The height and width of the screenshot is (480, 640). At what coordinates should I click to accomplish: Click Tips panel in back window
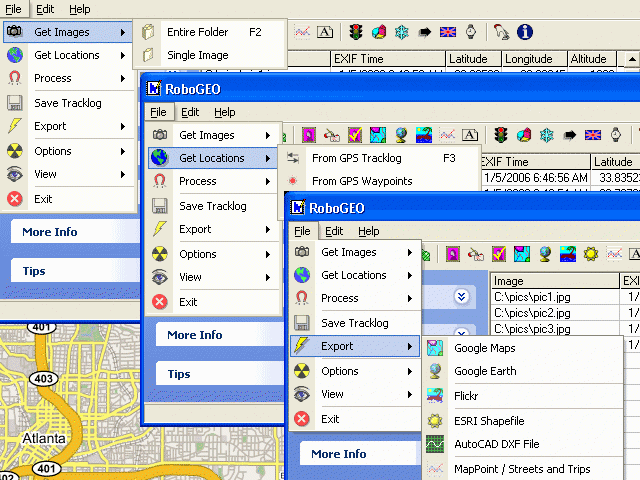(75, 271)
